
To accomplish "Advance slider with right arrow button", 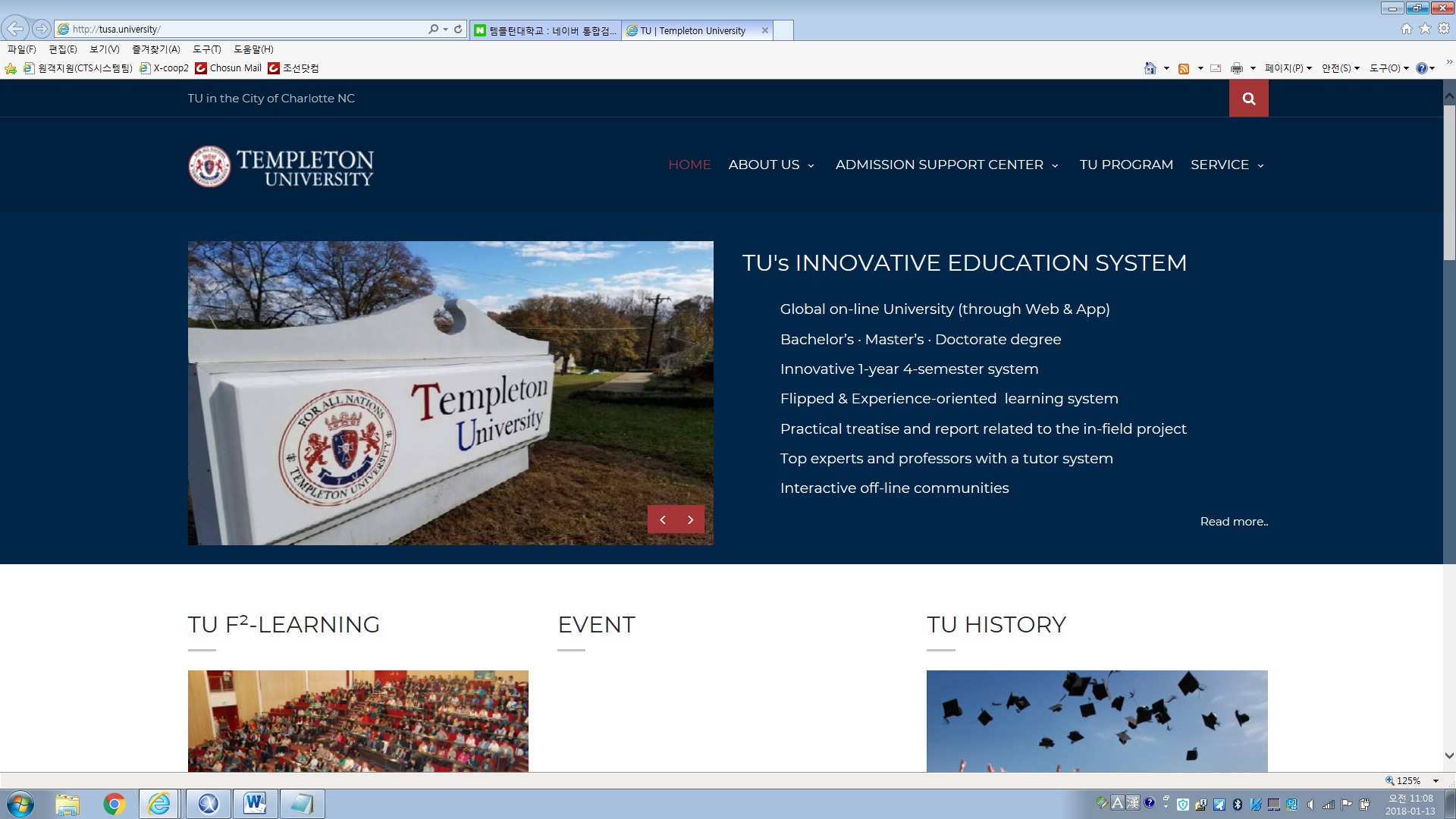I will click(x=690, y=519).
